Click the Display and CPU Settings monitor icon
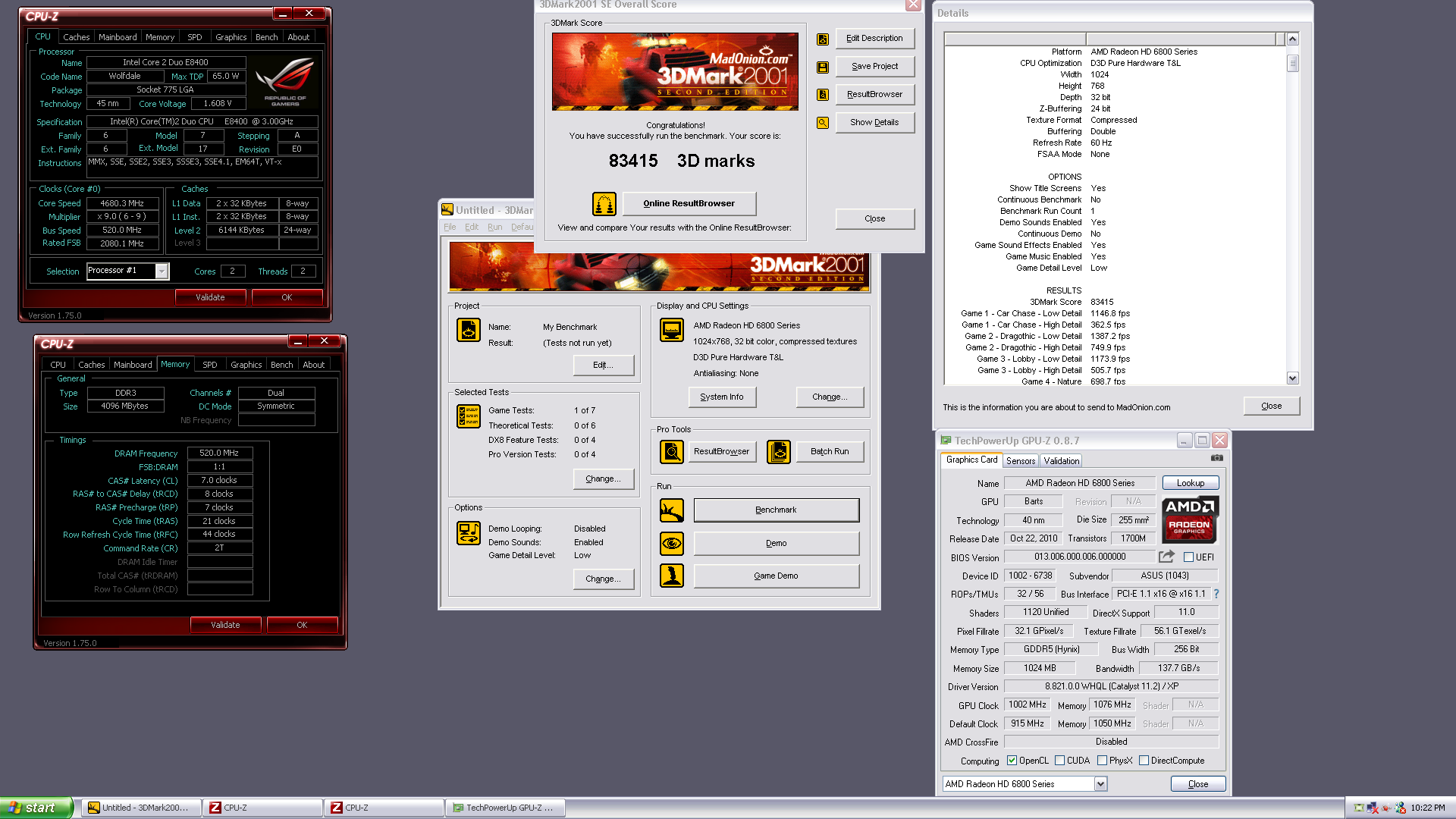 tap(672, 330)
